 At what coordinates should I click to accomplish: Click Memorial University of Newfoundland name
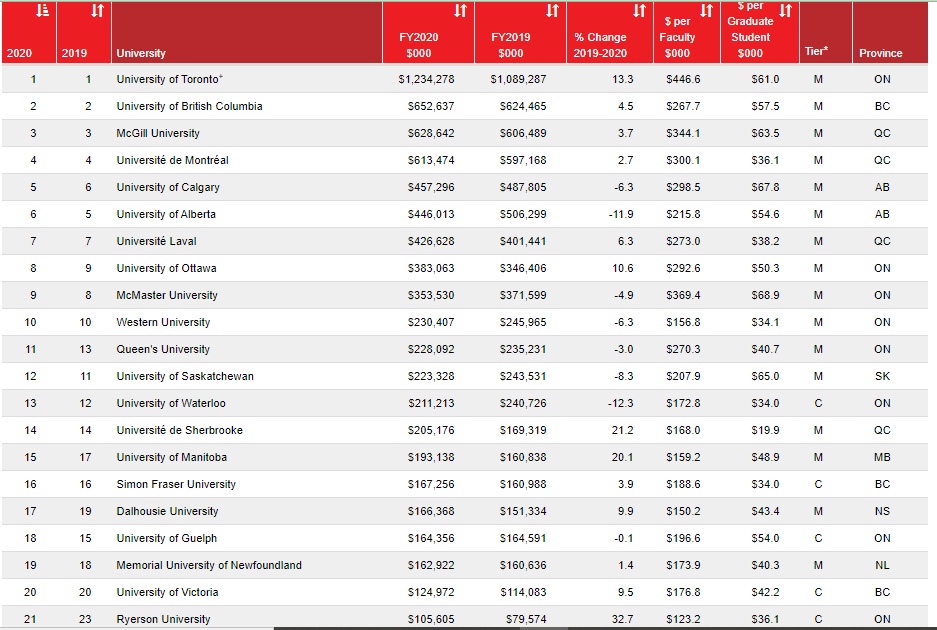tap(209, 565)
